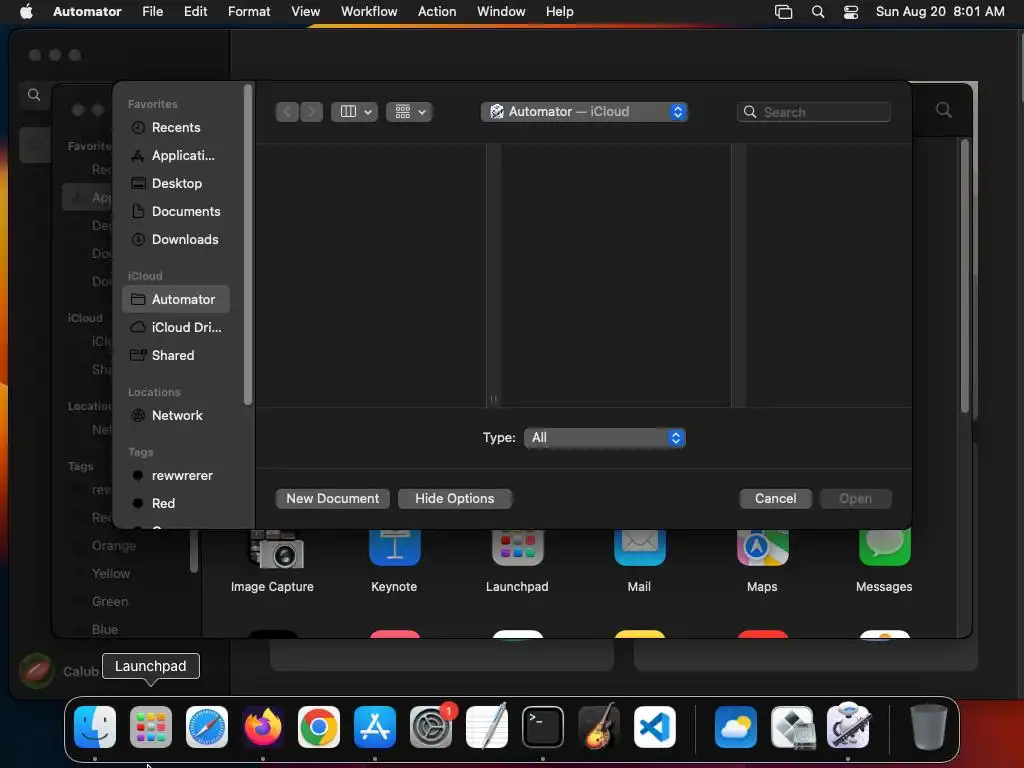Open the column view options dropdown
1024x768 pixels.
(355, 112)
